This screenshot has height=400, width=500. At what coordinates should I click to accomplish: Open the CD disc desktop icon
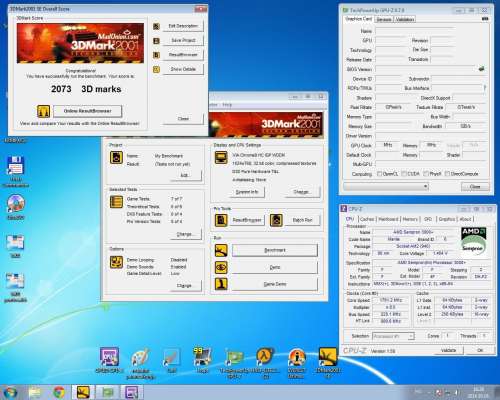[x=15, y=207]
